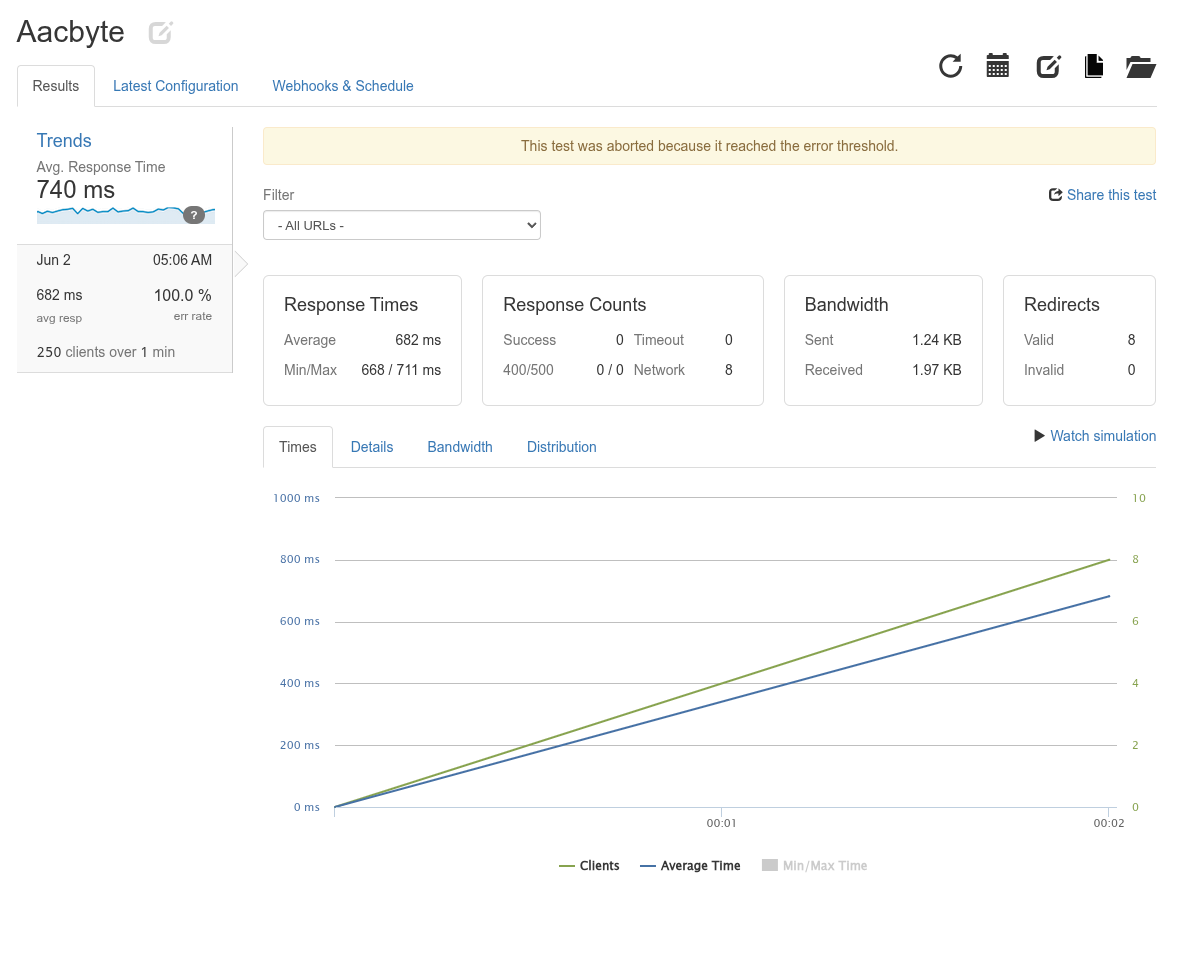This screenshot has height=954, width=1204.
Task: Enable the Min/Max Time legend entry
Action: (814, 866)
